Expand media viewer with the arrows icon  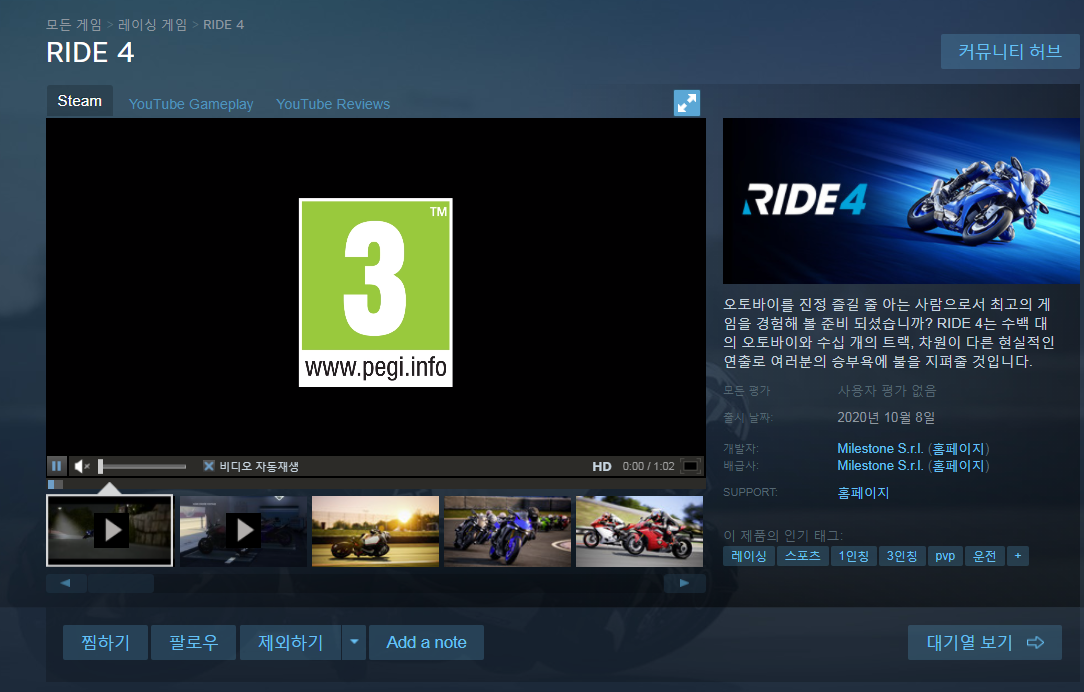click(x=686, y=103)
